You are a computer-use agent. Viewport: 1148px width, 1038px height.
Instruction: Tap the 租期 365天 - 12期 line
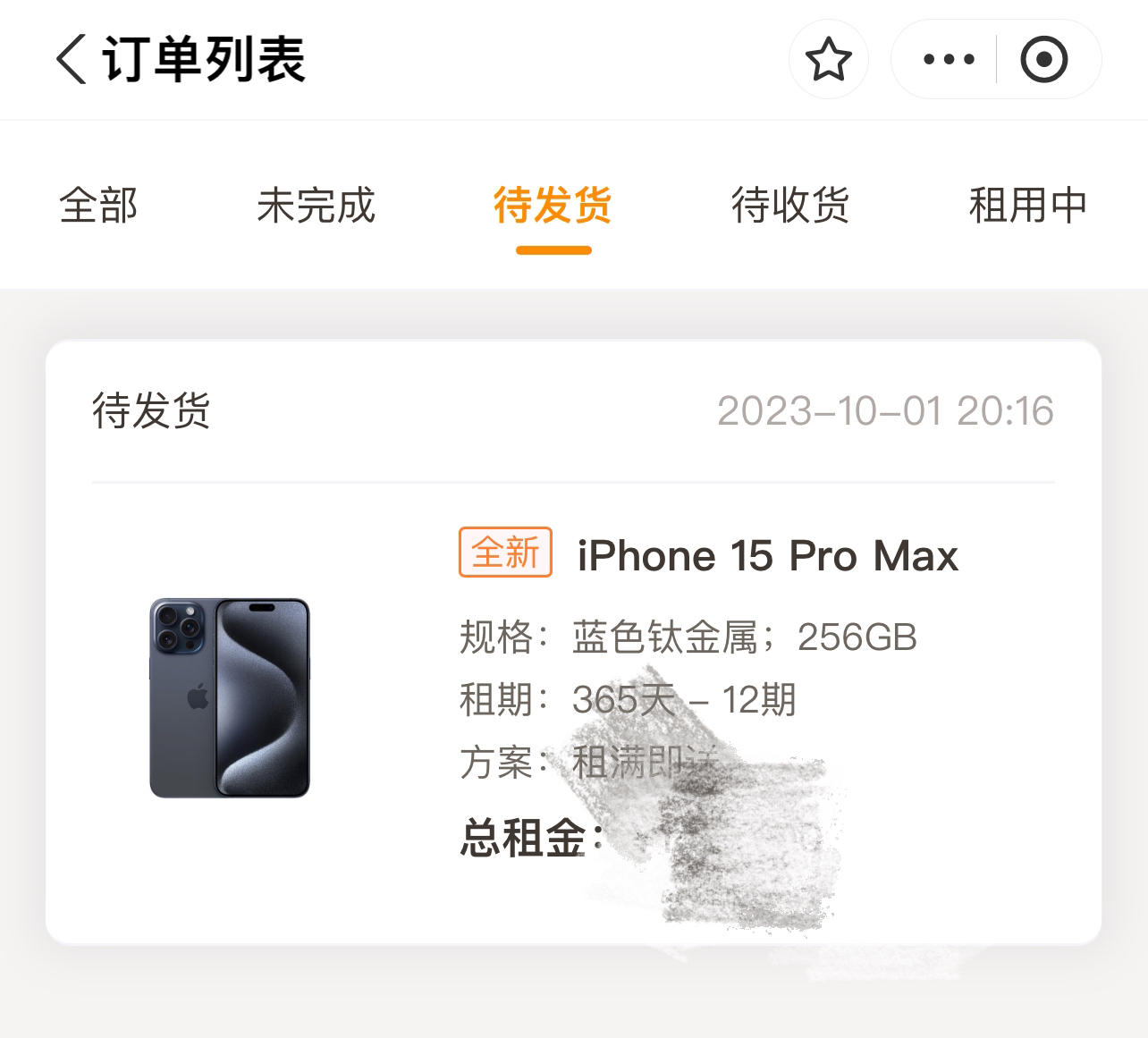(x=628, y=699)
